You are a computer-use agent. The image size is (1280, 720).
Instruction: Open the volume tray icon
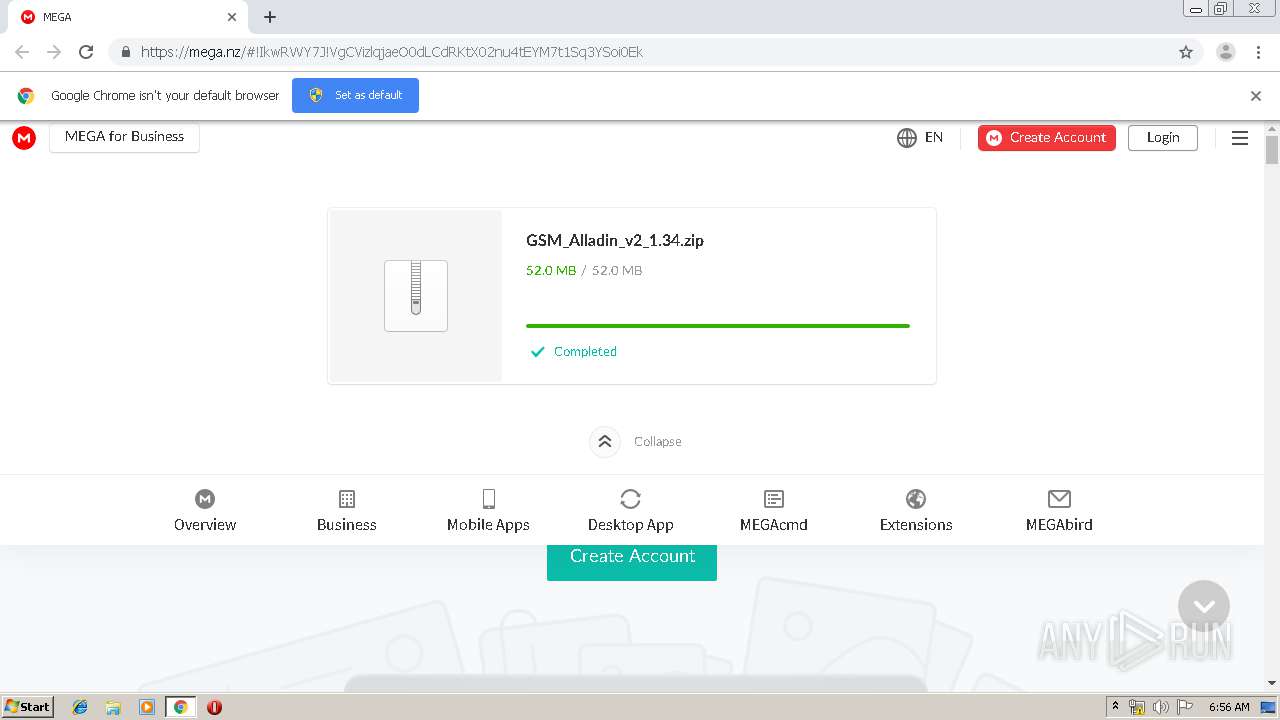(x=1161, y=707)
